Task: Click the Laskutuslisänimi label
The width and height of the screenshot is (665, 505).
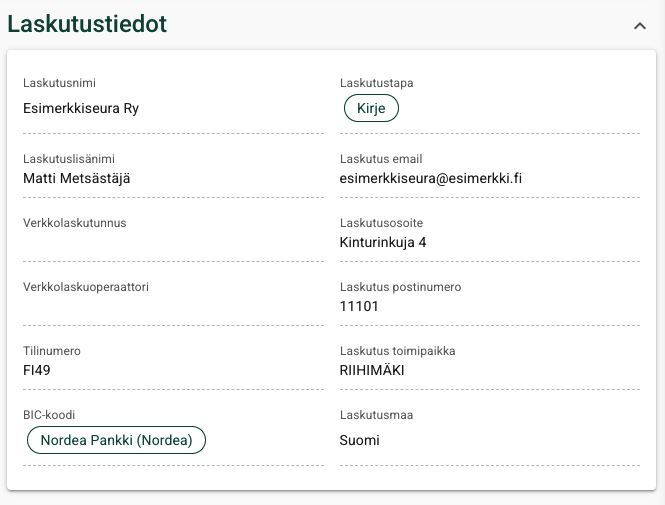Action: point(69,159)
